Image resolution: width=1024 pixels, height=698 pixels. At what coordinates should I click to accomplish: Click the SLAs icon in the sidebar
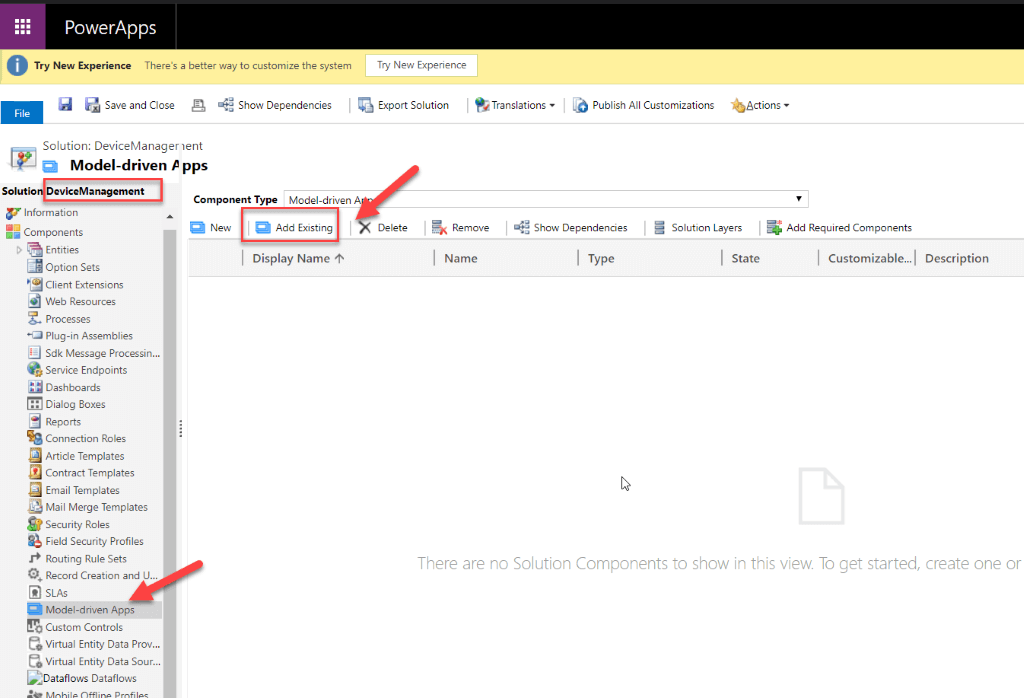(35, 592)
